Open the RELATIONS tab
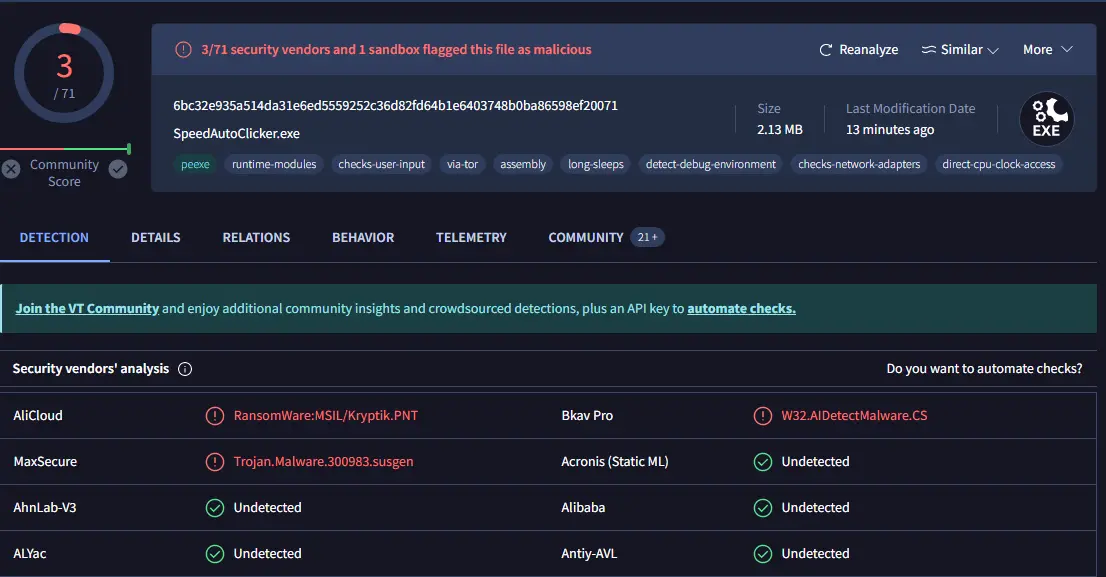 click(256, 238)
